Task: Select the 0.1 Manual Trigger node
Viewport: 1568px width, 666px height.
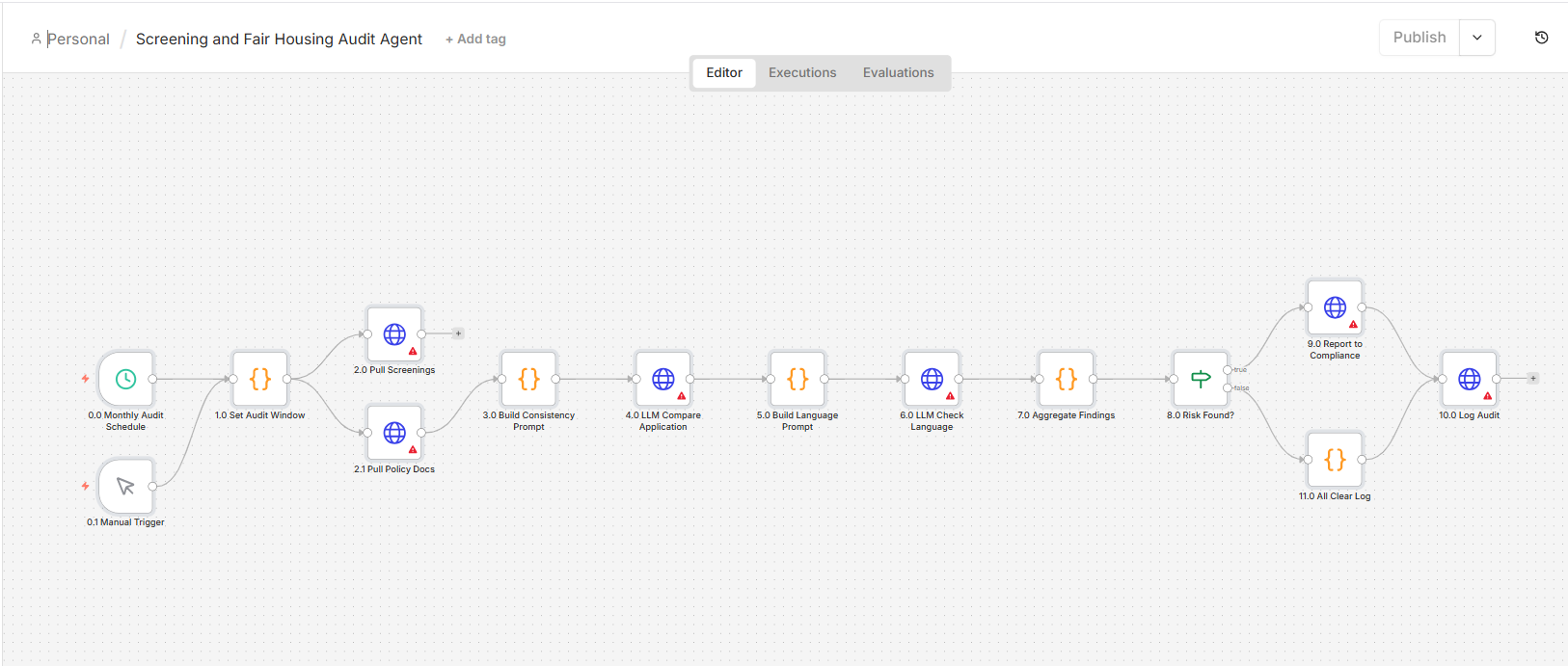Action: (x=125, y=486)
